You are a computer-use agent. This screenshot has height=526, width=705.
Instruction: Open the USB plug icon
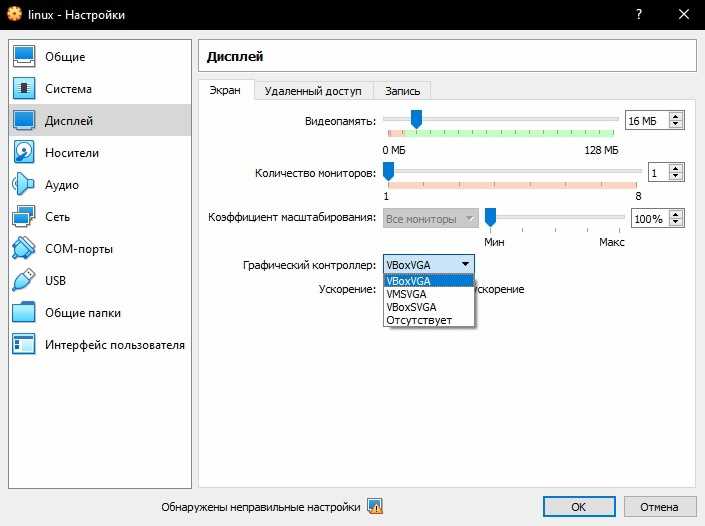pos(24,280)
